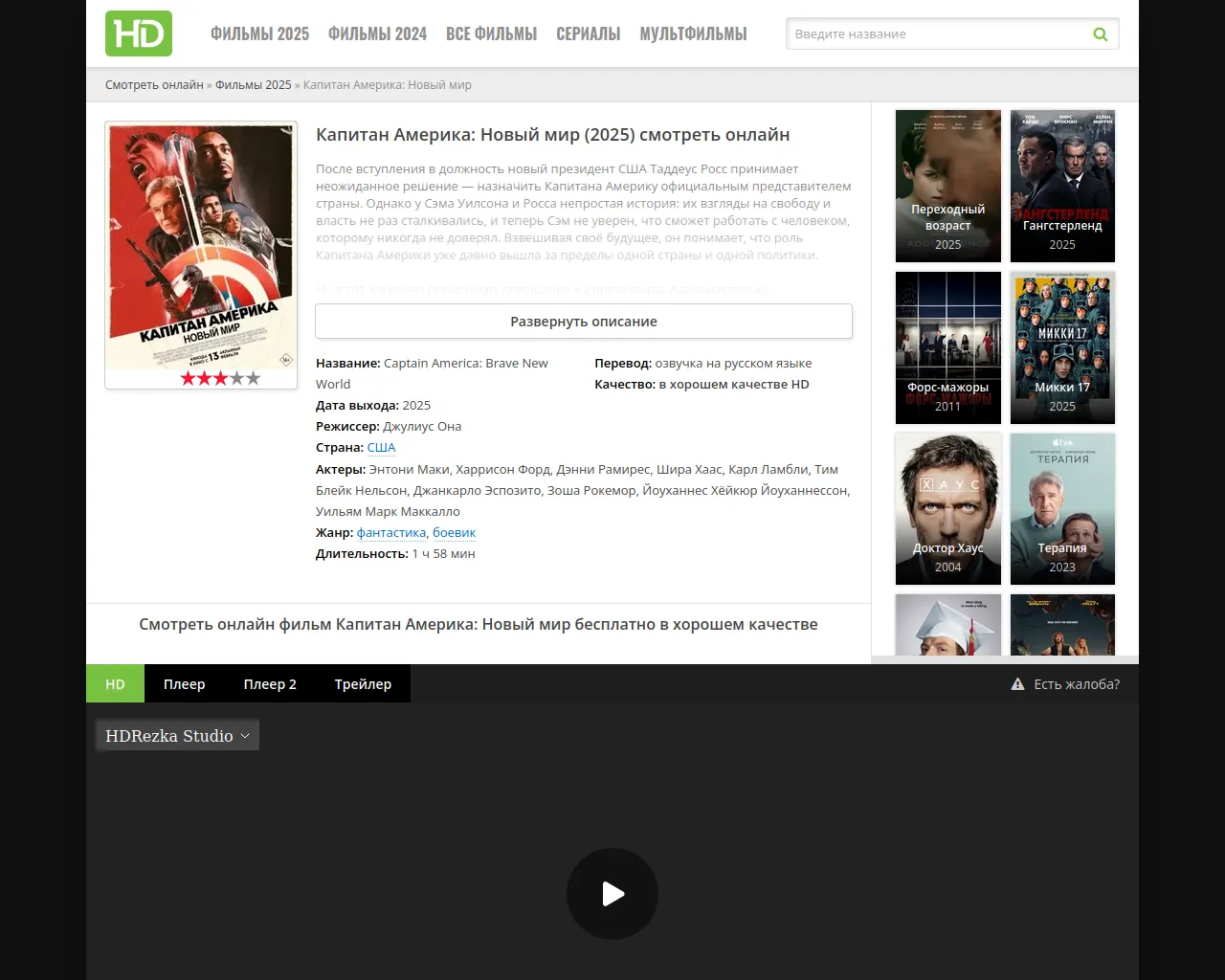
Task: Click the green HD site logo
Action: [139, 33]
